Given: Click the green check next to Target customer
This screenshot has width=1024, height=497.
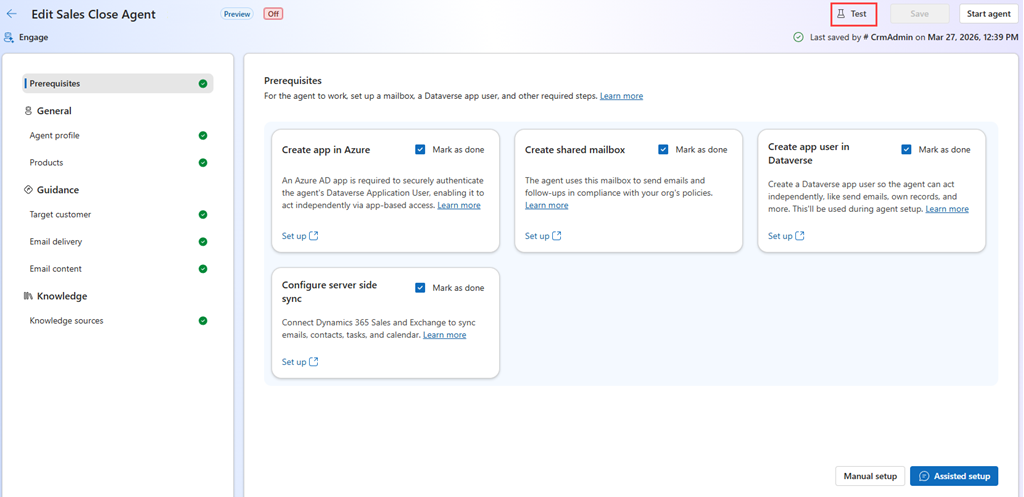Looking at the screenshot, I should 203,215.
